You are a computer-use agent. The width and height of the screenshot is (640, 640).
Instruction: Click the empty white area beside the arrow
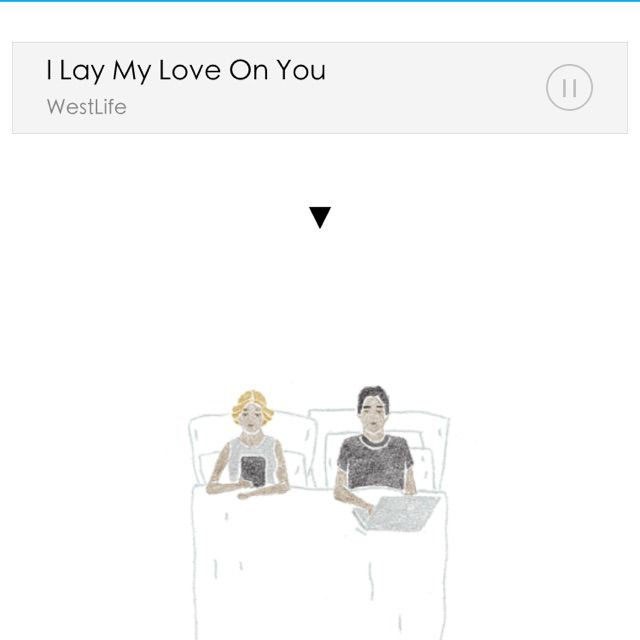(x=449, y=218)
